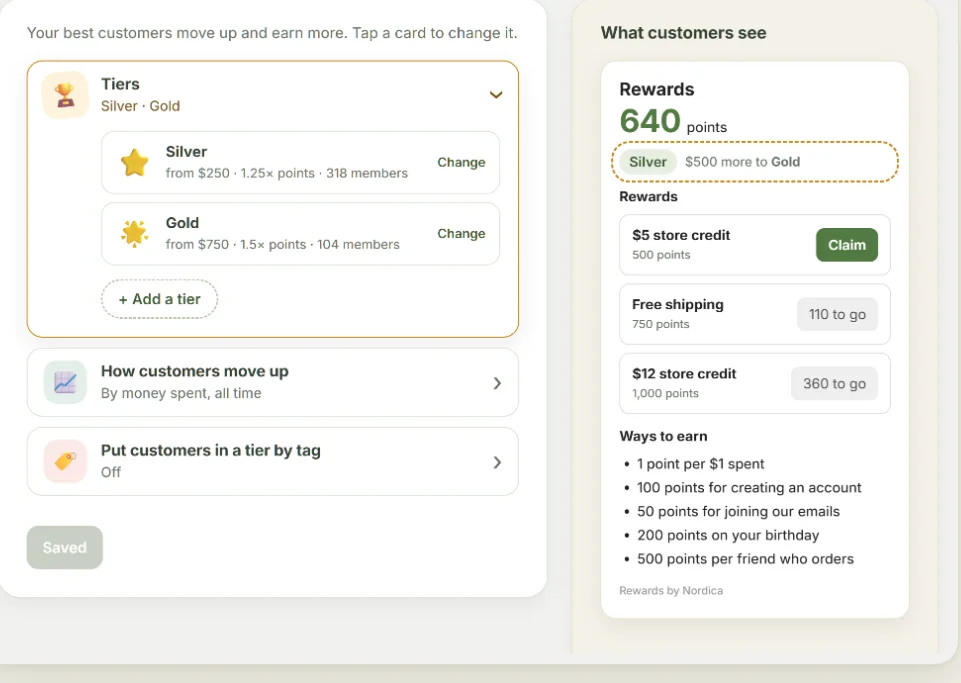Click the Gold tier sparkle star icon
This screenshot has height=683, width=961.
click(135, 234)
